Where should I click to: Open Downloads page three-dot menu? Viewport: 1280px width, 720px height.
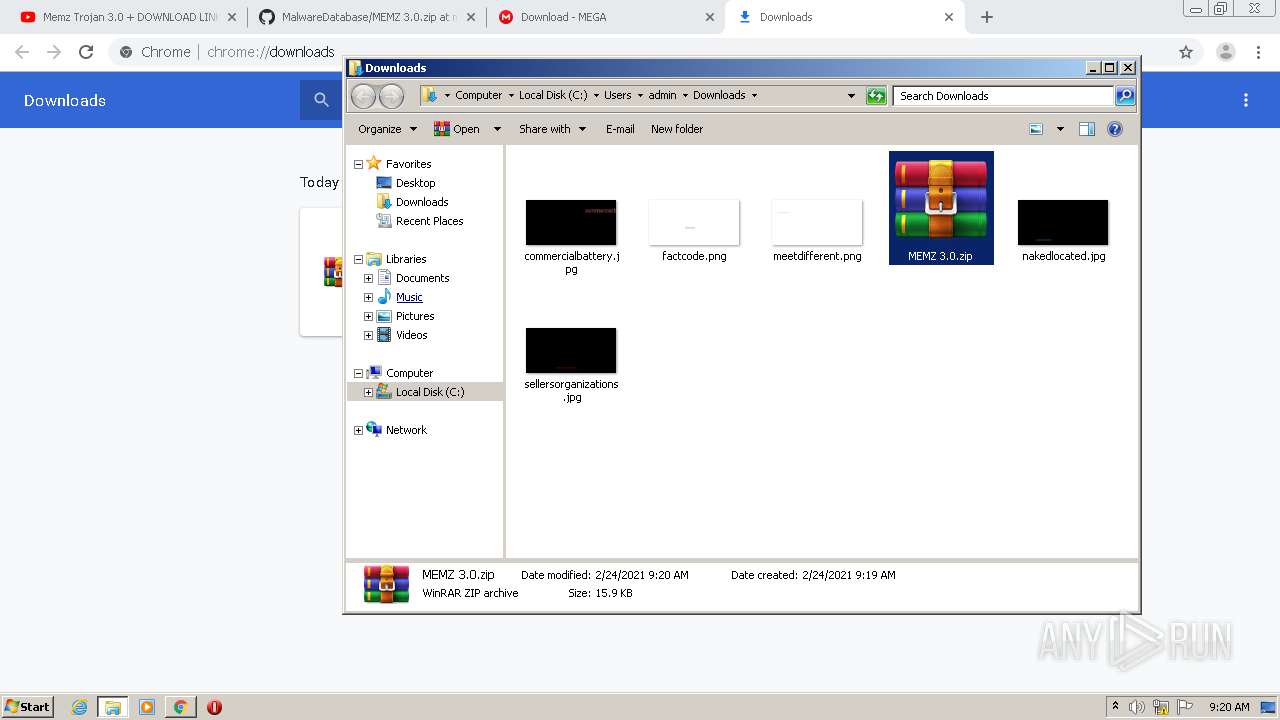coord(1246,100)
